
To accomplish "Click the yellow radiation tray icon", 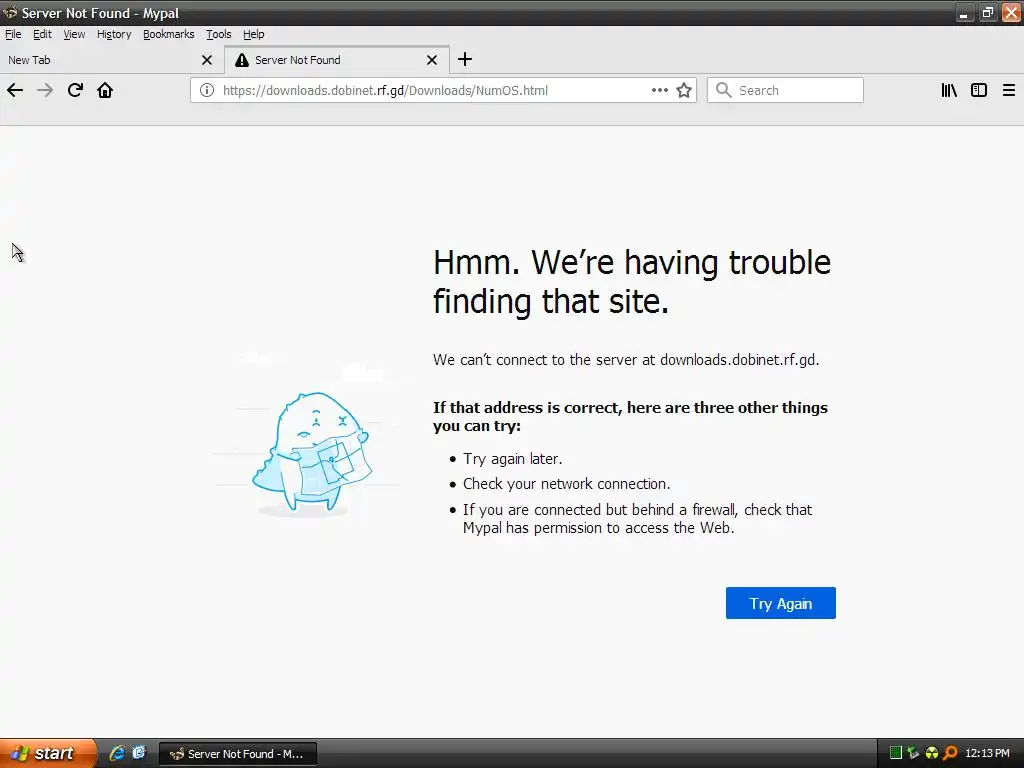I will [932, 753].
